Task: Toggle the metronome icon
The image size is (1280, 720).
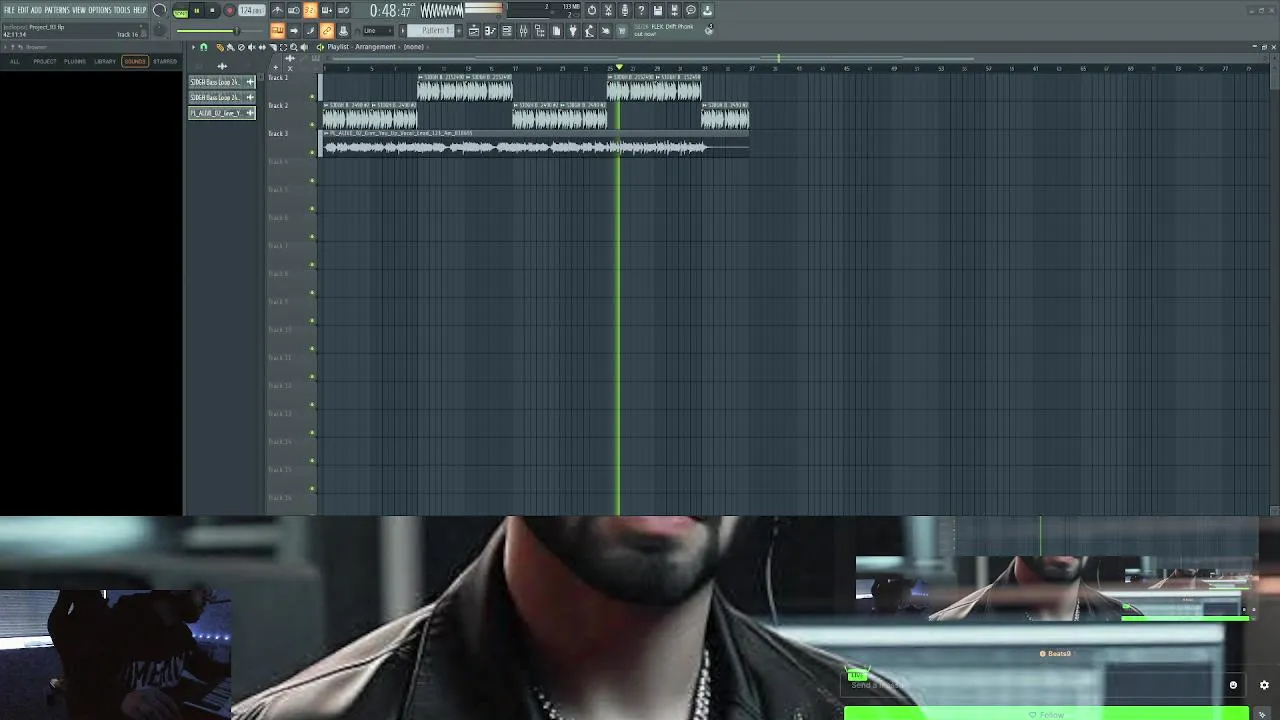Action: tap(277, 10)
